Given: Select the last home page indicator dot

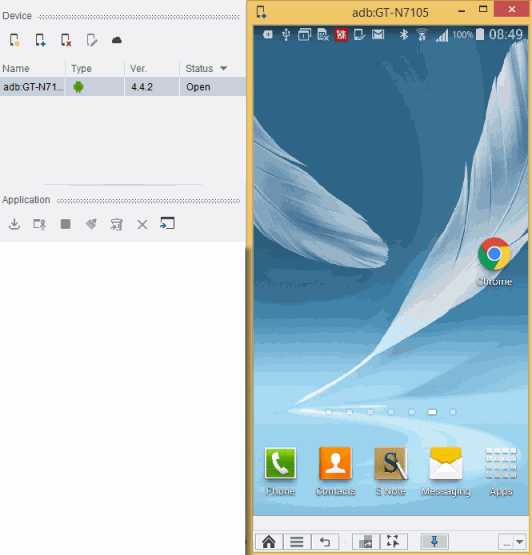Looking at the screenshot, I should [x=453, y=412].
